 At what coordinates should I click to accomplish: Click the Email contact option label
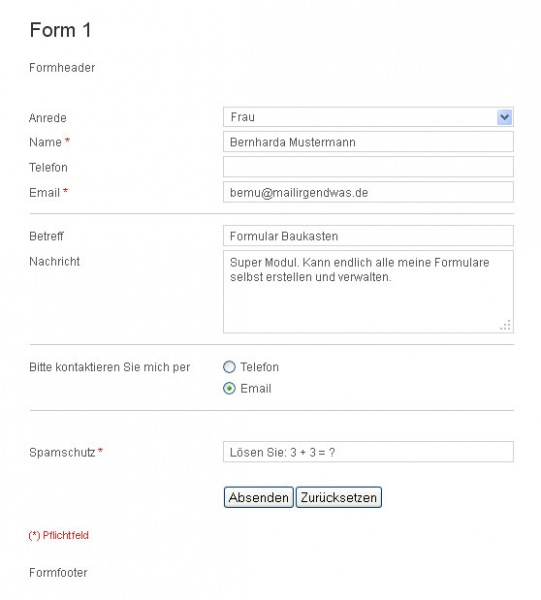(256, 389)
